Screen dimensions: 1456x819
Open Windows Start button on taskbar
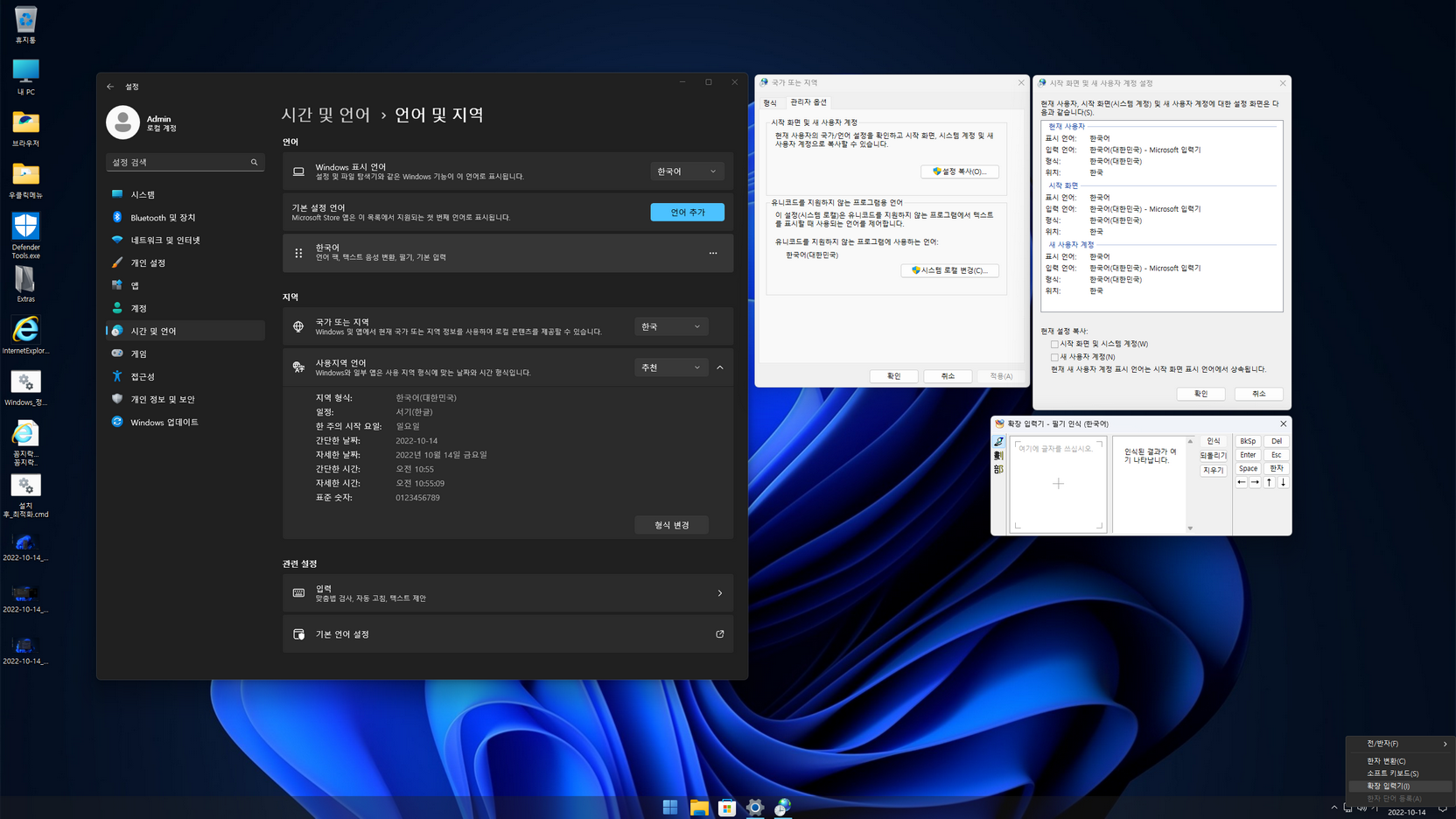(x=670, y=808)
